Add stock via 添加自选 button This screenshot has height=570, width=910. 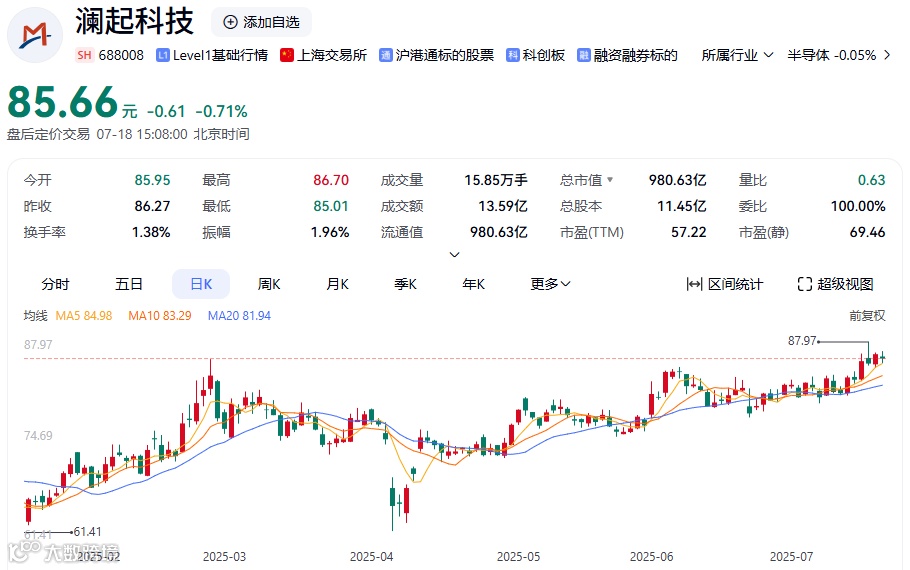261,22
